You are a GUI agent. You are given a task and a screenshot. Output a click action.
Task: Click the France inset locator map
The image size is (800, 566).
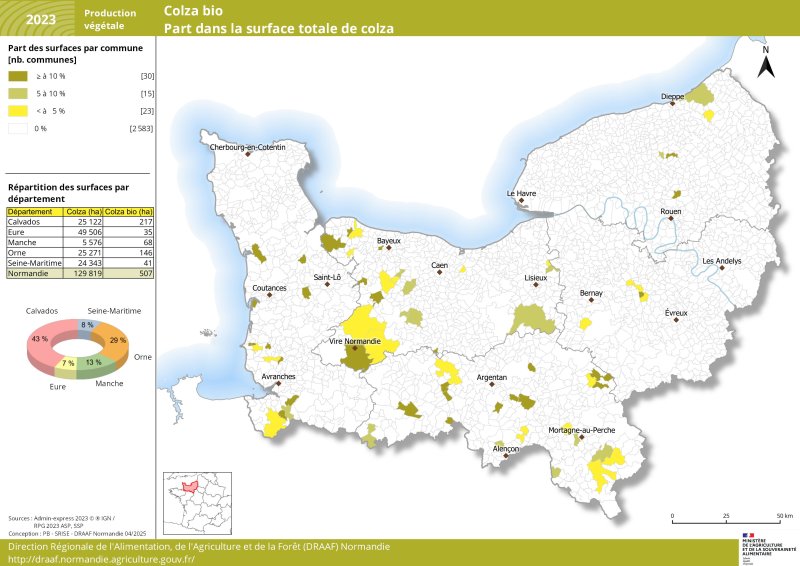(x=197, y=503)
